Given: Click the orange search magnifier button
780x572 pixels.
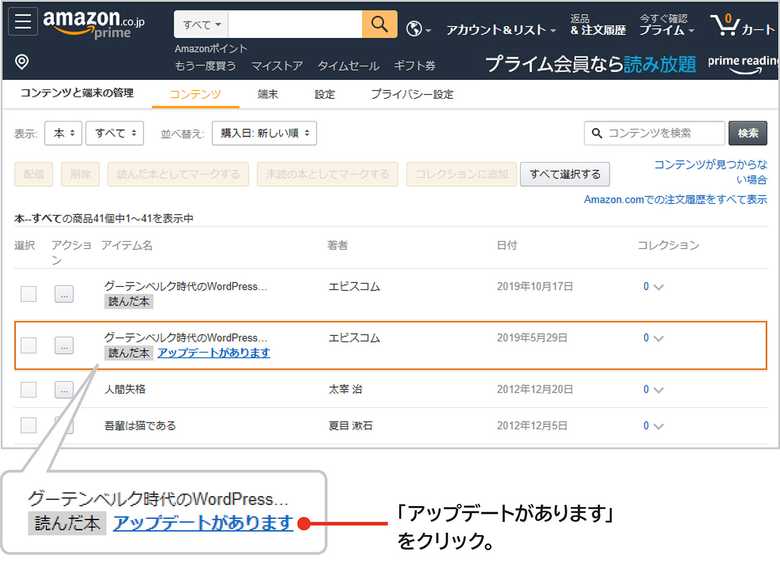Looking at the screenshot, I should click(380, 24).
